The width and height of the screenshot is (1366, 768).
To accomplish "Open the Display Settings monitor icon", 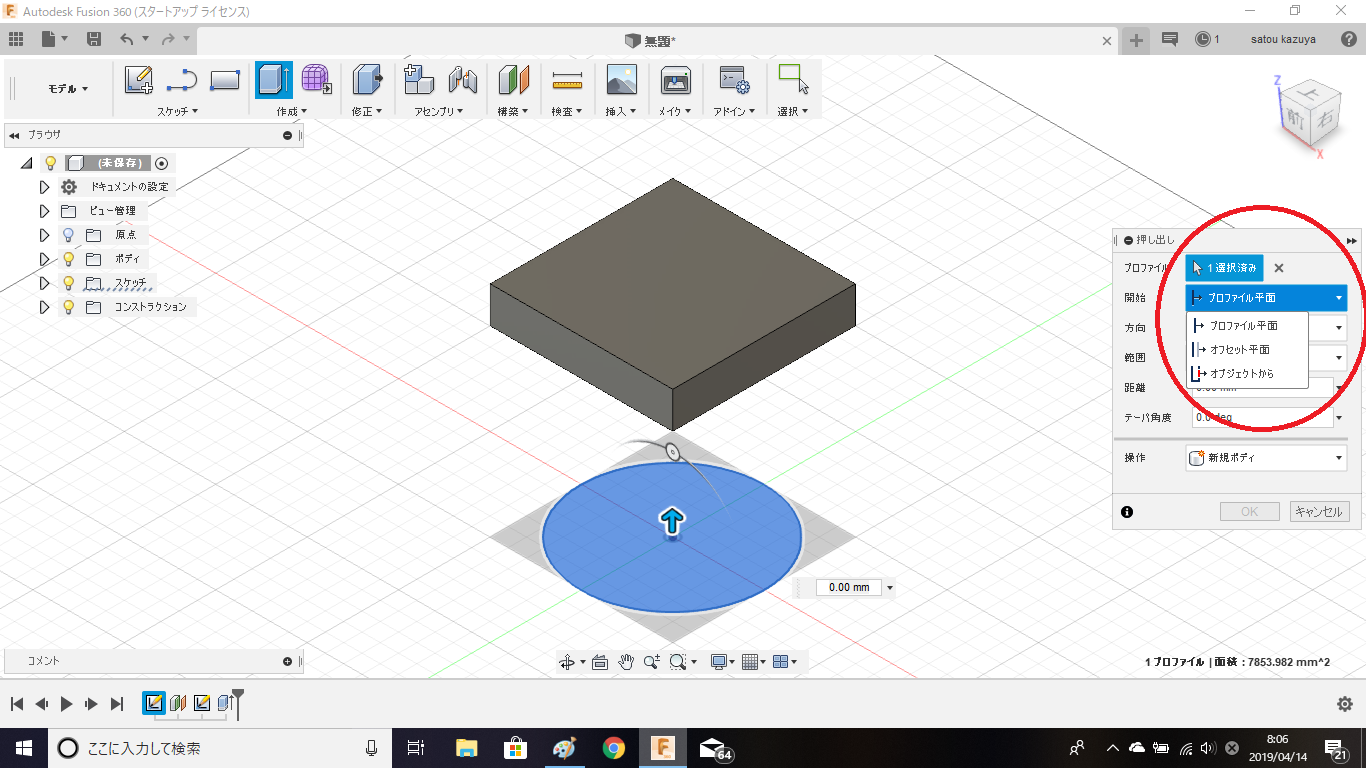I will 718,661.
